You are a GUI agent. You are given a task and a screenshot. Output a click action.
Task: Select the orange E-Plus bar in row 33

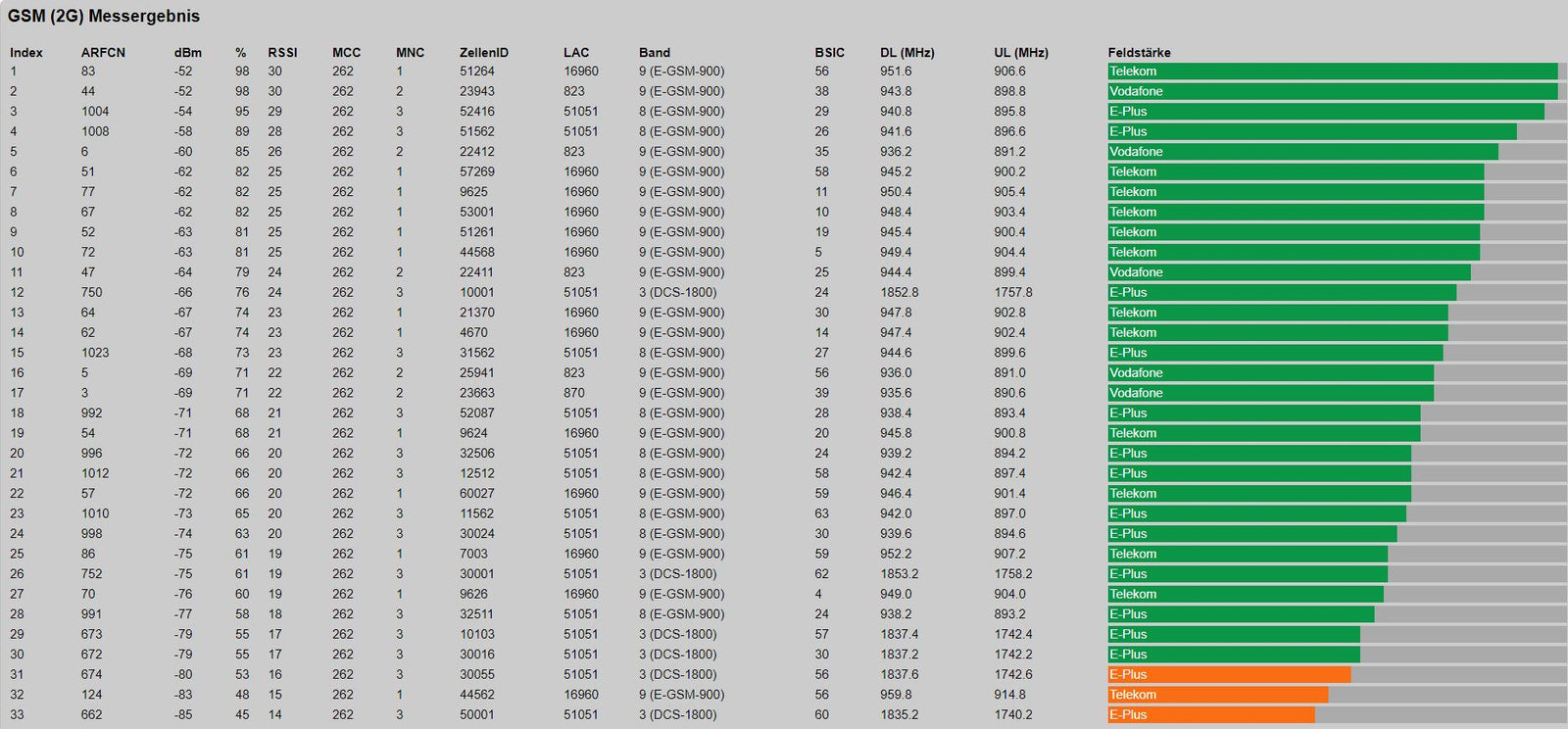(x=1210, y=715)
